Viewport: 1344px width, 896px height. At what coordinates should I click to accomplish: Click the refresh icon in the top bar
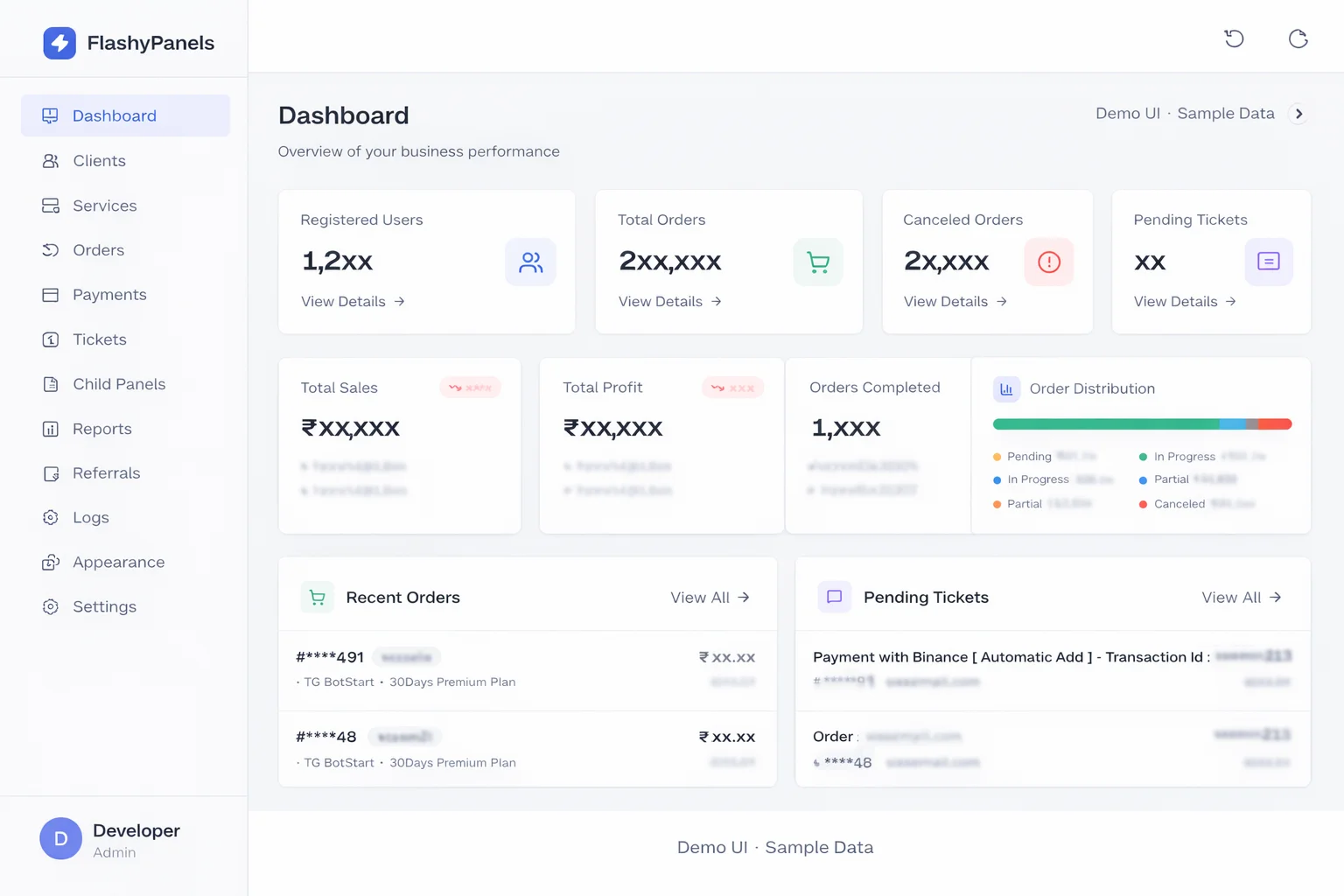pos(1298,38)
